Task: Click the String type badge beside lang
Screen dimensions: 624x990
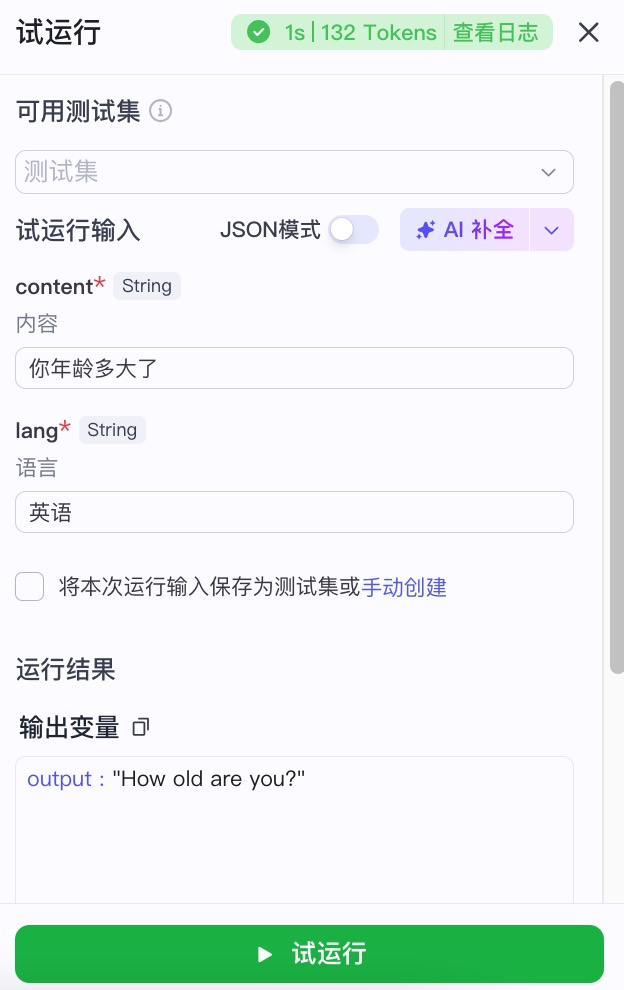Action: click(112, 430)
